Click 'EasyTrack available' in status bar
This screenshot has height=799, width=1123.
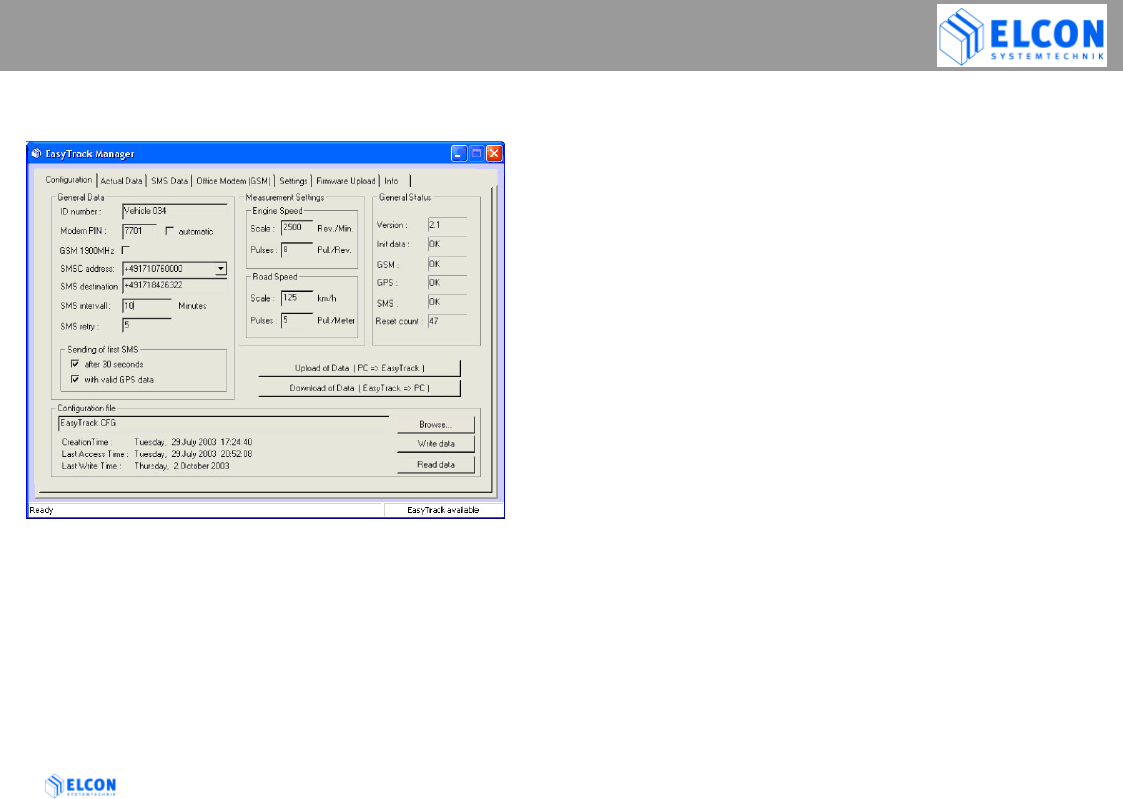(443, 510)
